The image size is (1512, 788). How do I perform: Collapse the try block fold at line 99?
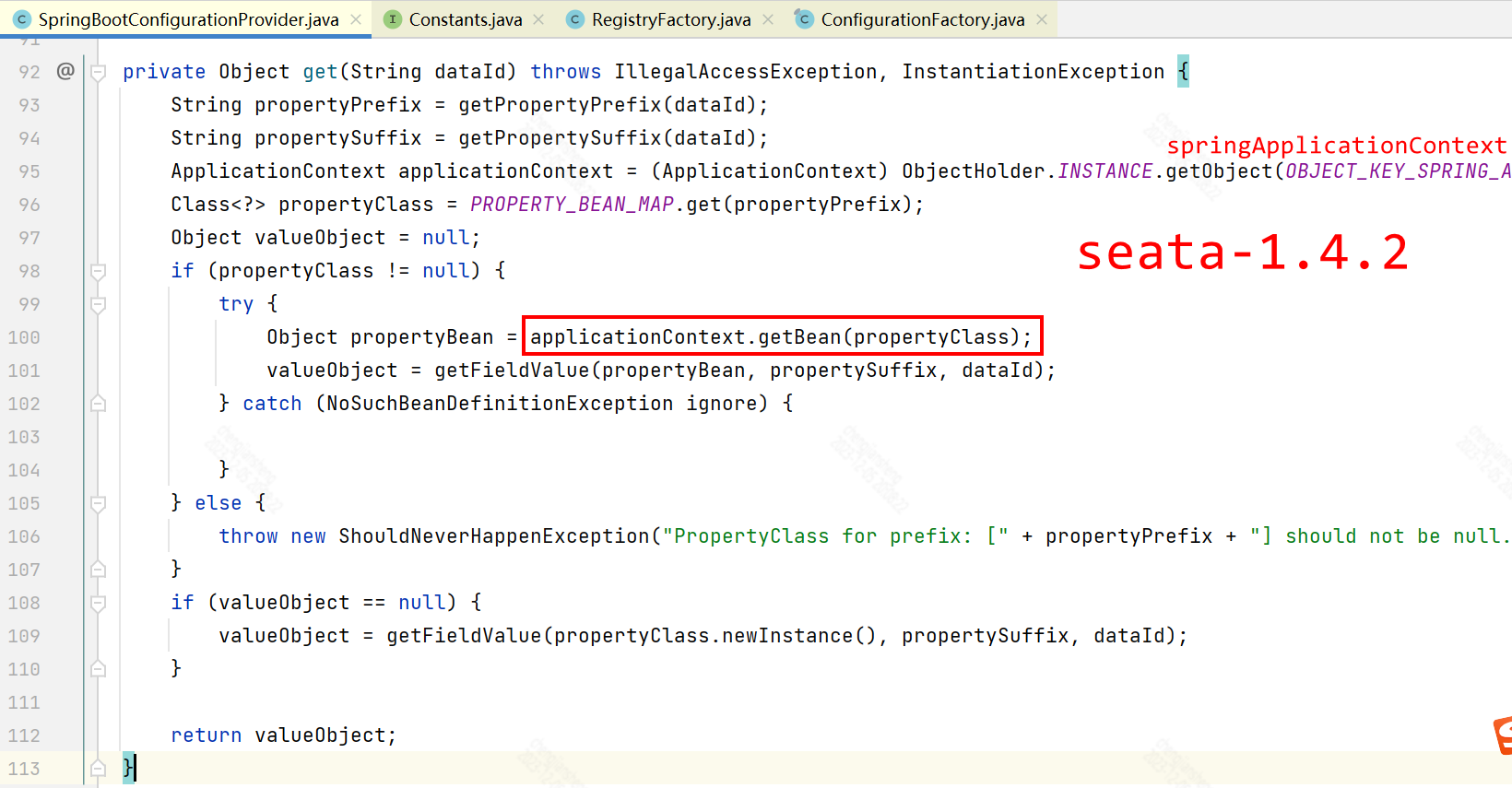pyautogui.click(x=98, y=304)
